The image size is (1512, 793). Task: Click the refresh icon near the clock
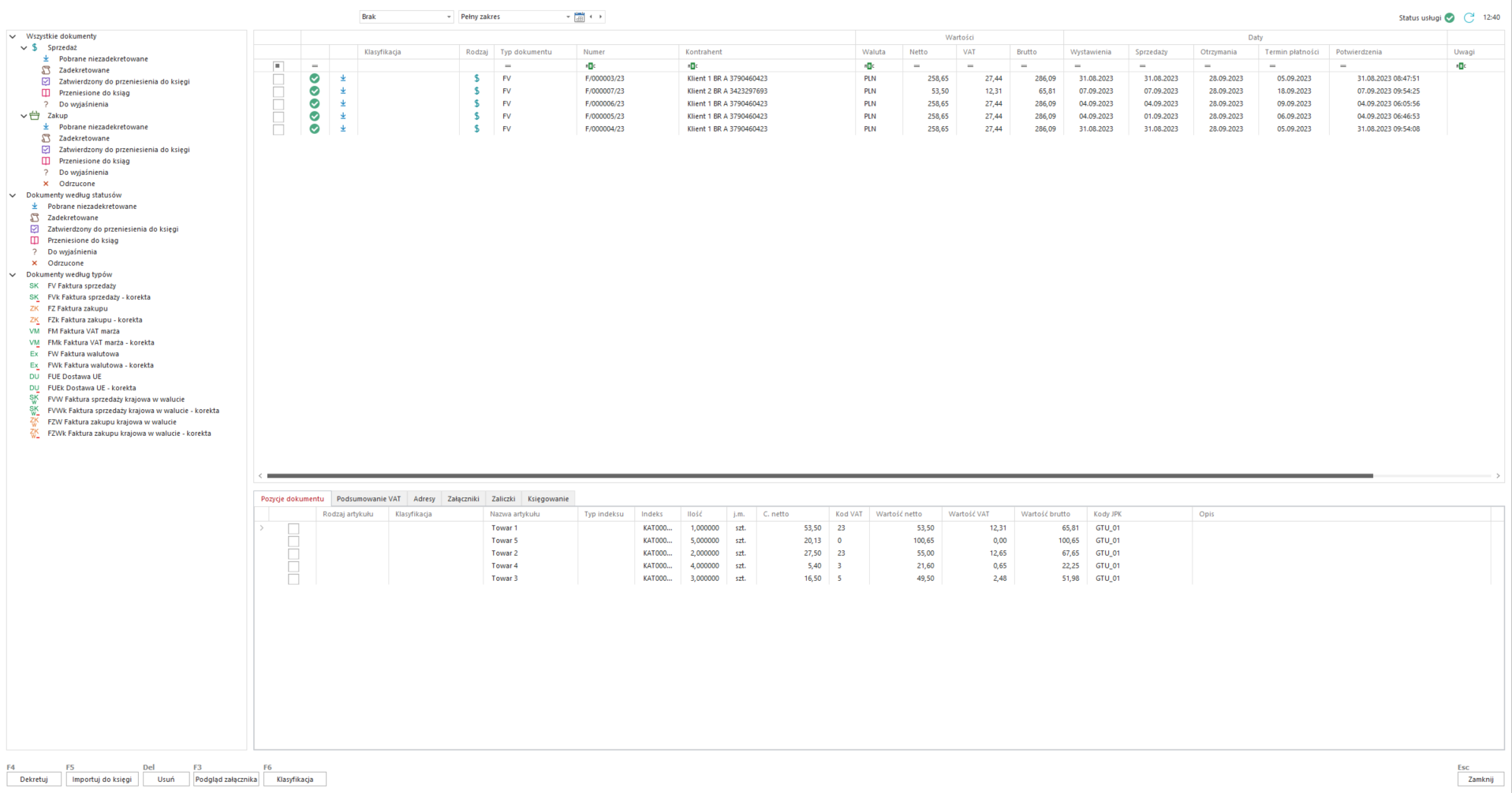(x=1469, y=17)
